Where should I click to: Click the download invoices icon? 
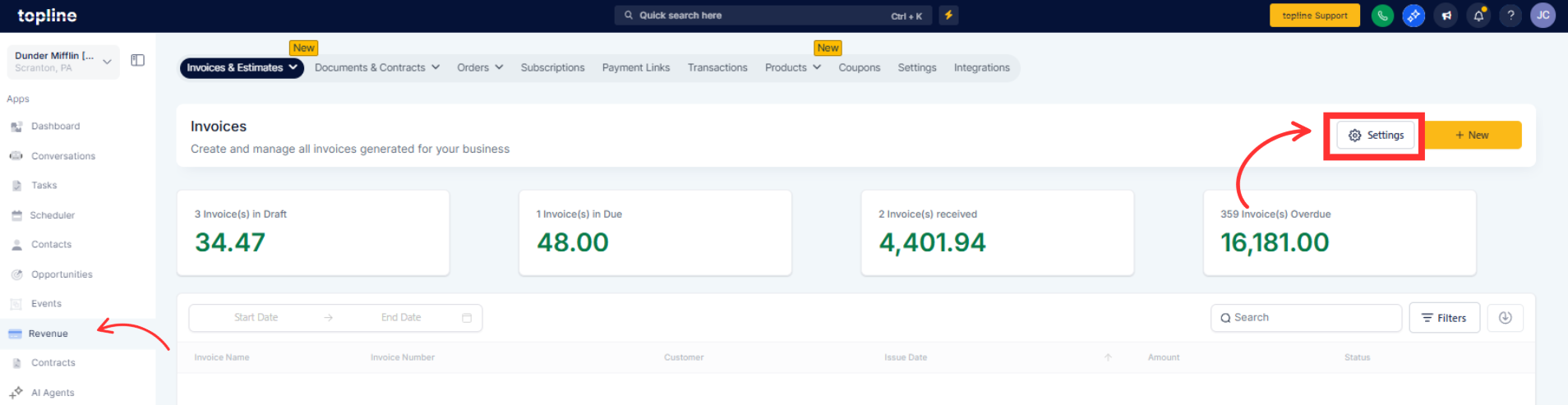coord(1506,318)
